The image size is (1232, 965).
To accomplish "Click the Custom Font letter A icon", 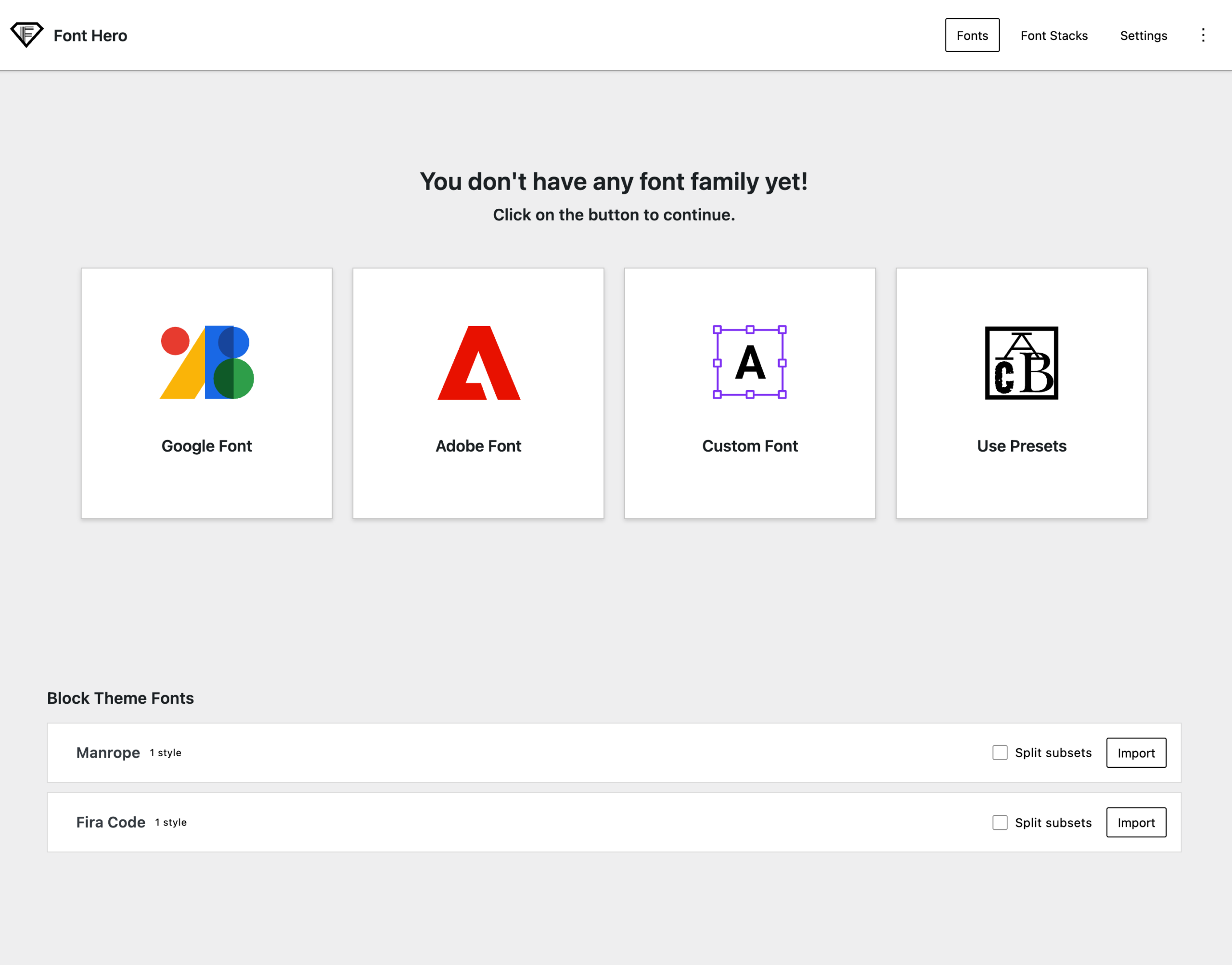I will [750, 362].
